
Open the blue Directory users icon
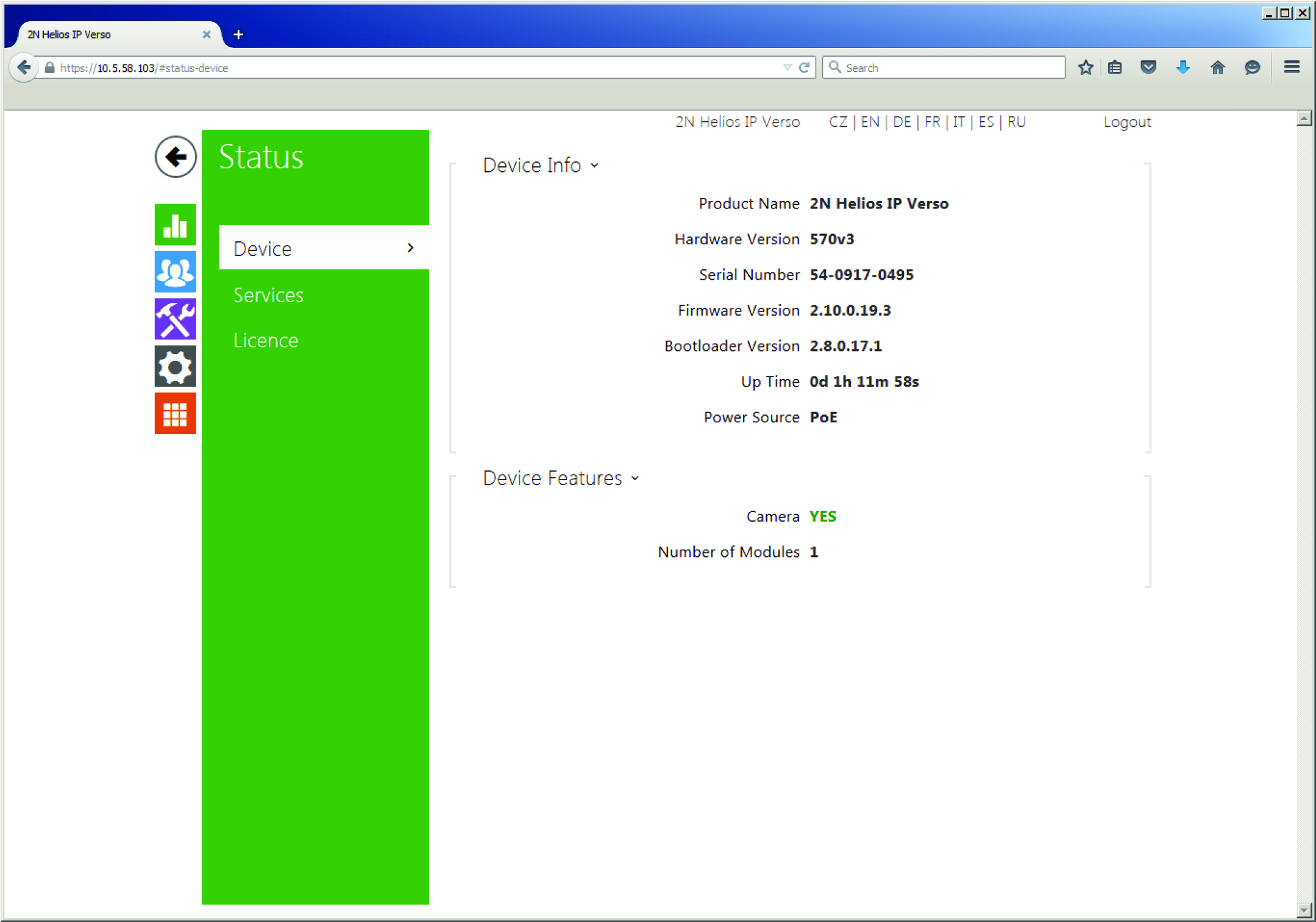tap(175, 272)
